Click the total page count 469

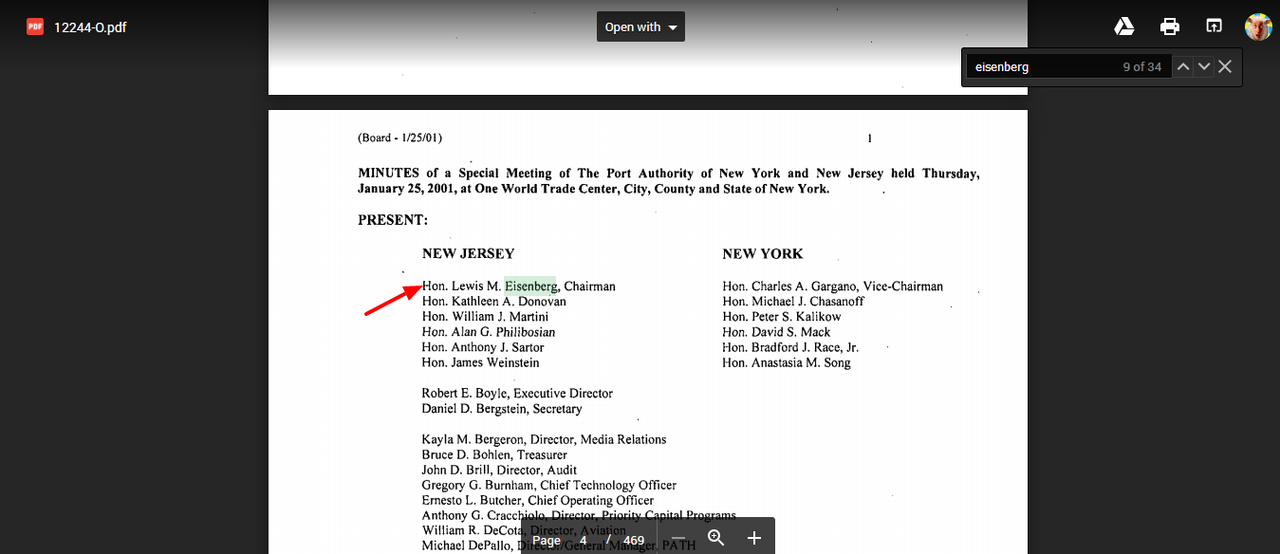[635, 540]
